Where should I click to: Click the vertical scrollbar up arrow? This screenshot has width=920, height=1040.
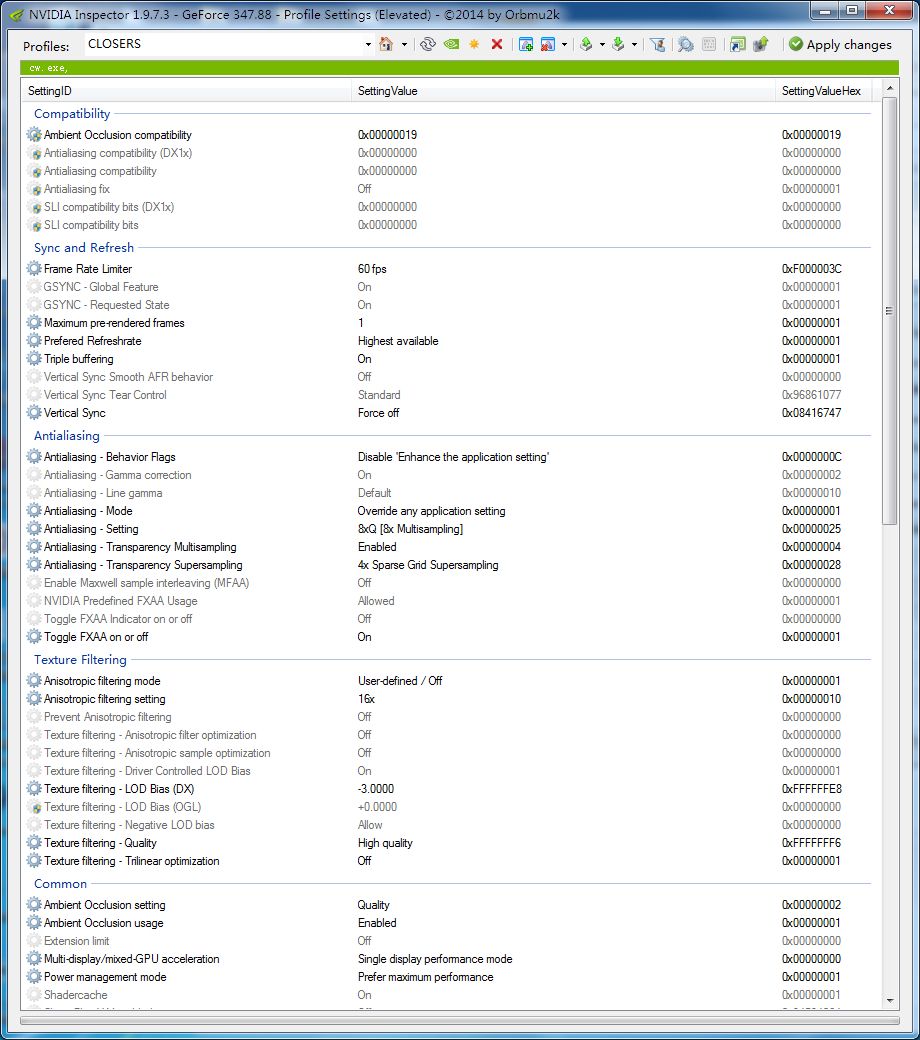890,88
